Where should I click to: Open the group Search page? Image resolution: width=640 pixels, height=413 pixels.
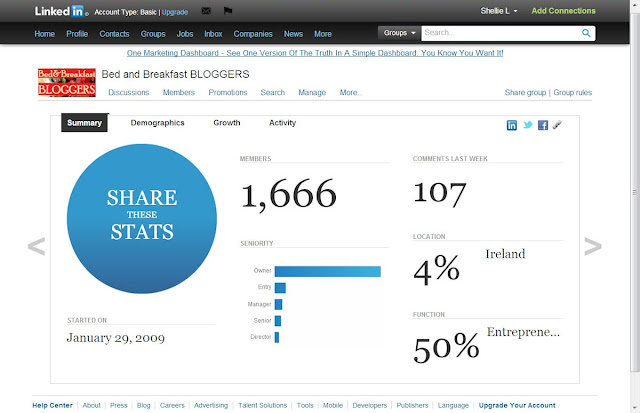click(273, 92)
